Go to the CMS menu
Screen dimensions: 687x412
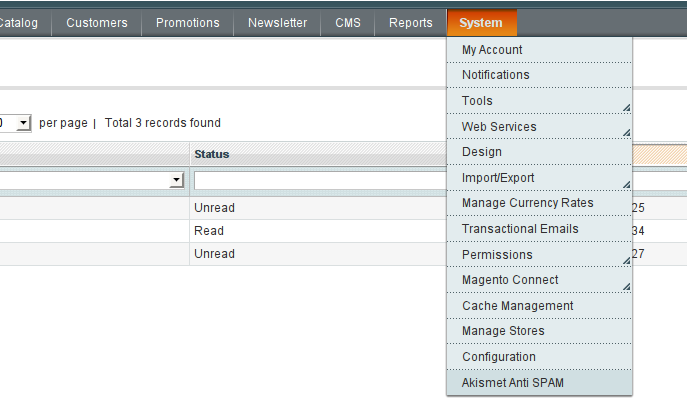pyautogui.click(x=348, y=23)
